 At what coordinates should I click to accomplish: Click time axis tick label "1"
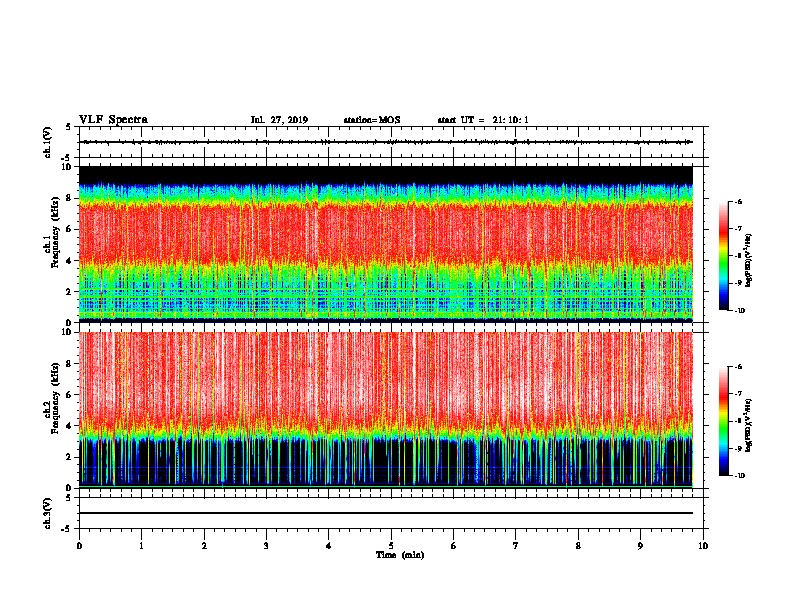[x=141, y=546]
